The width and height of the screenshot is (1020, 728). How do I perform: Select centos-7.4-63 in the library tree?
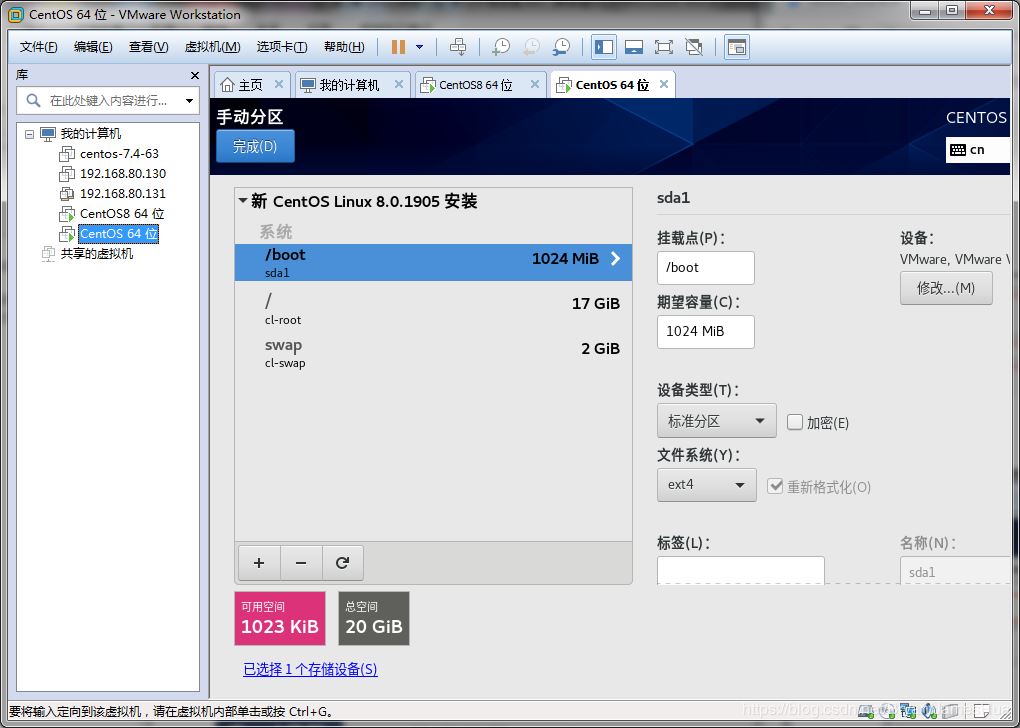pyautogui.click(x=119, y=154)
